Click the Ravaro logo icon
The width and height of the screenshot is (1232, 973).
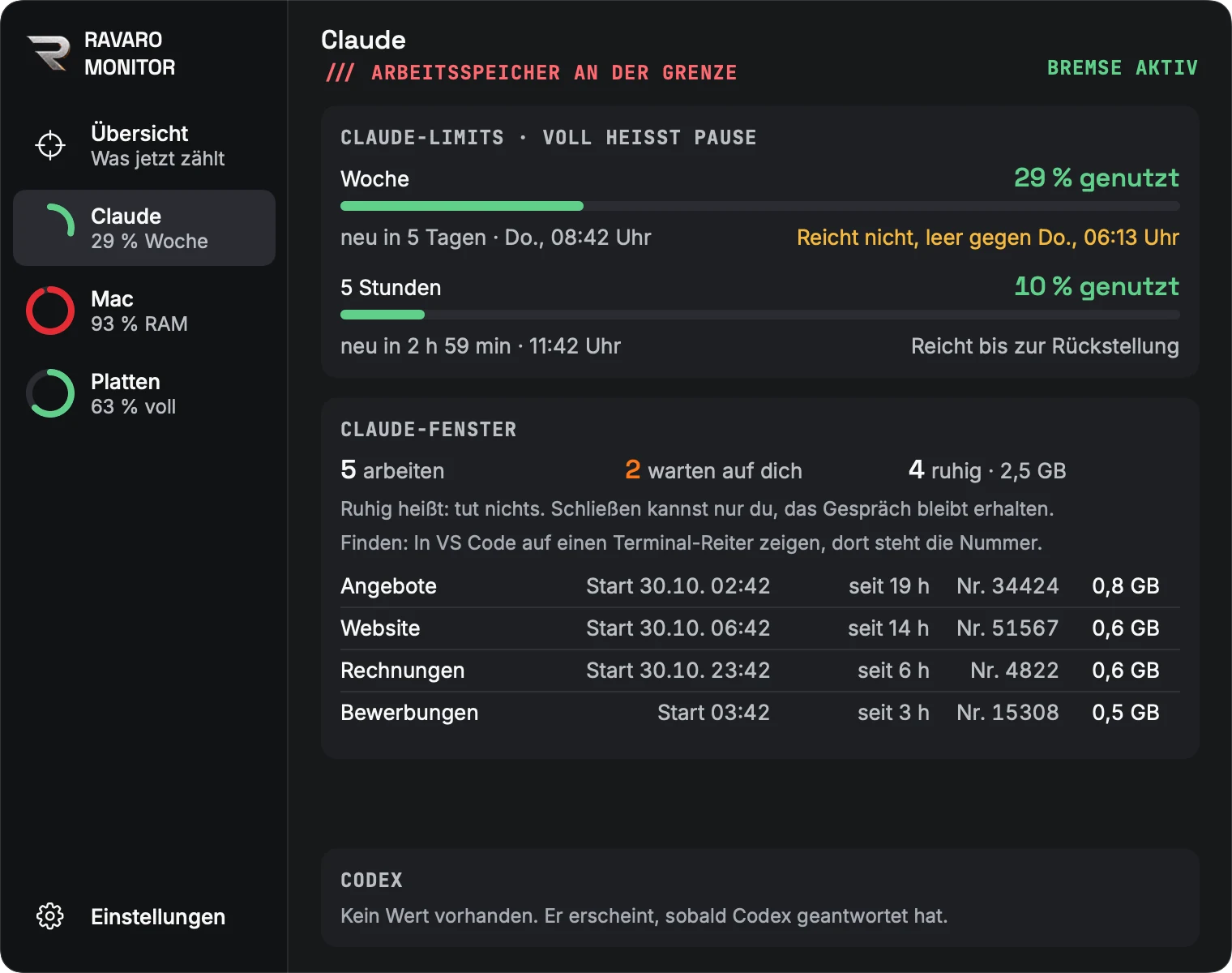[49, 54]
